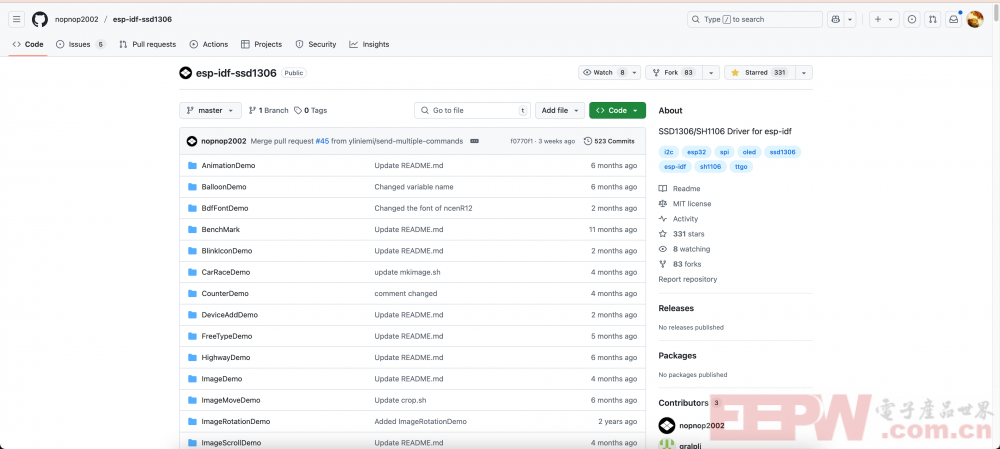
Task: Go to GitHub home via Octocat logo
Action: [x=40, y=19]
